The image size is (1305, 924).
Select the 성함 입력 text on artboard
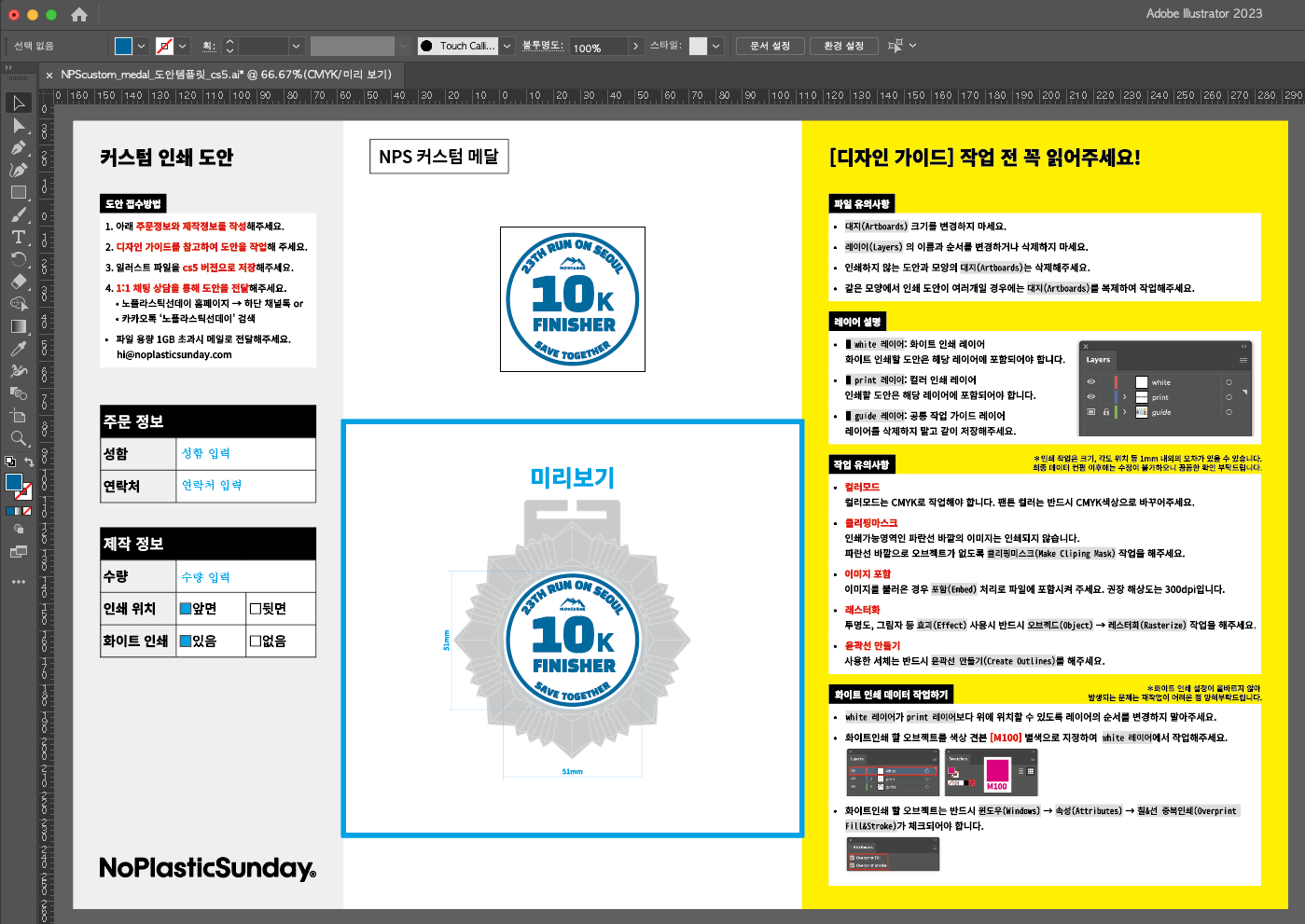[x=205, y=453]
